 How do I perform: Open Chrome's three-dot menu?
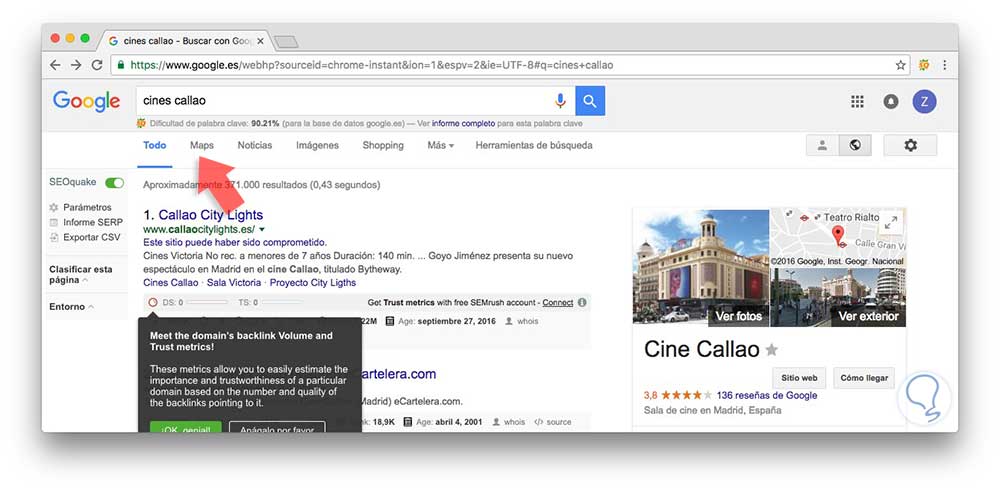click(x=945, y=65)
